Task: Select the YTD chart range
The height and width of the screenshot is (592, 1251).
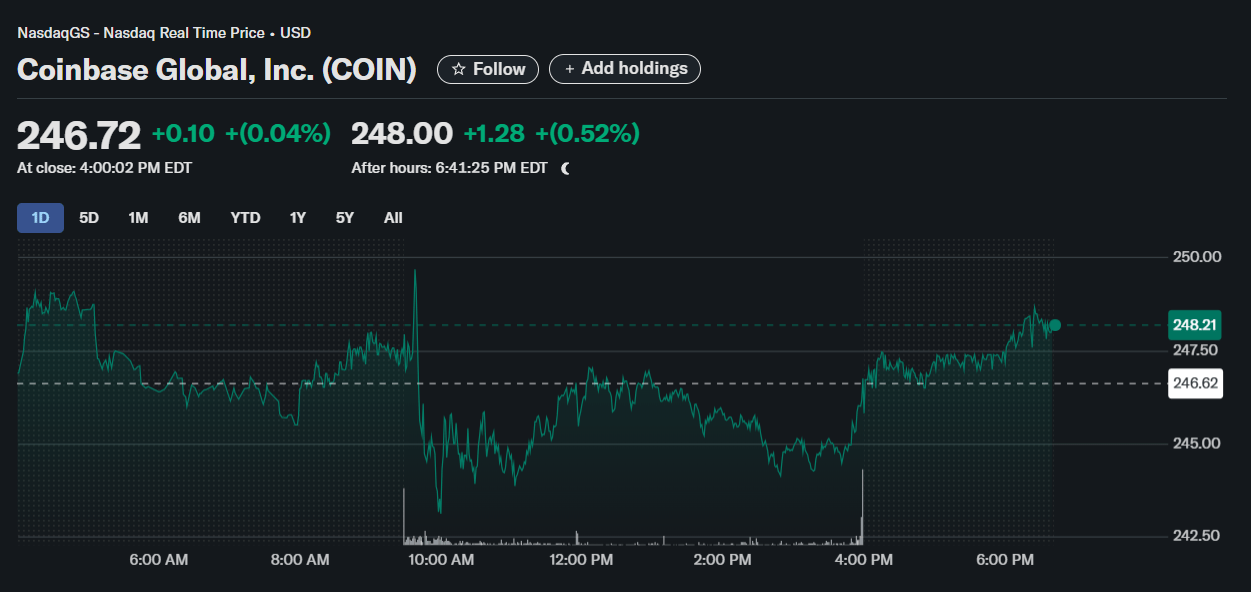Action: pyautogui.click(x=245, y=218)
